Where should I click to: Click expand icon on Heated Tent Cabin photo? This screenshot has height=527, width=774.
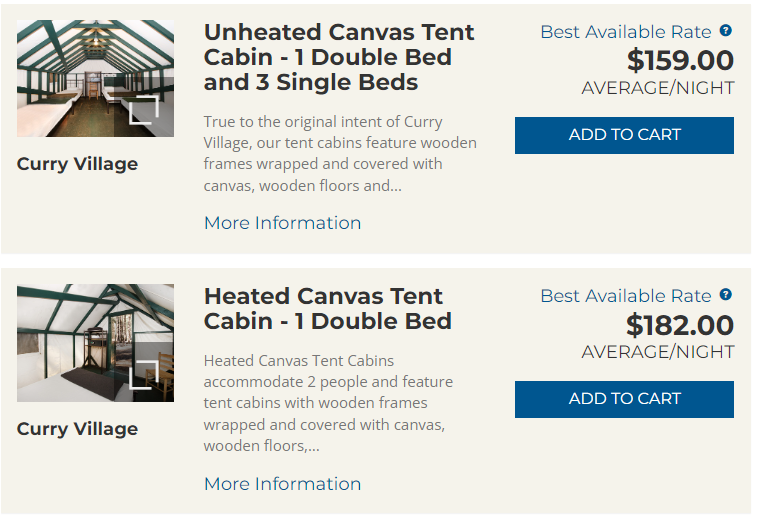145,374
